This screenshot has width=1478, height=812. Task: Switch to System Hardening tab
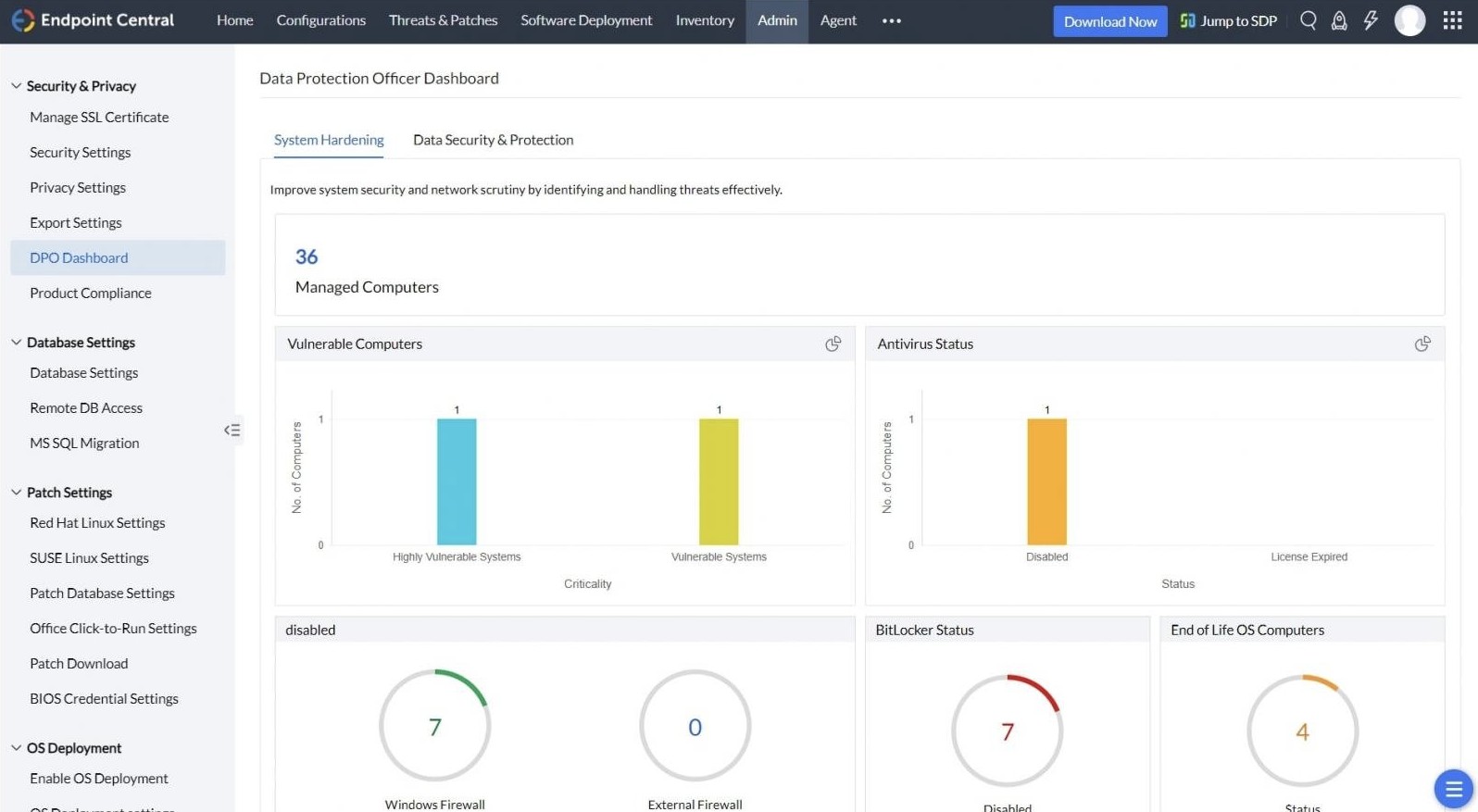point(329,140)
